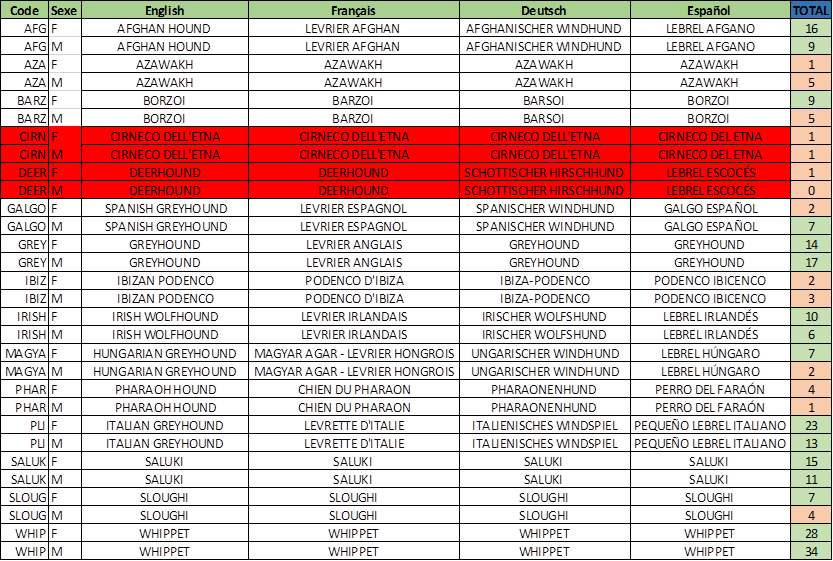Select IRISCHER WOLFSHUND in IRISH F row
Screen dimensions: 833x561
coord(544,317)
